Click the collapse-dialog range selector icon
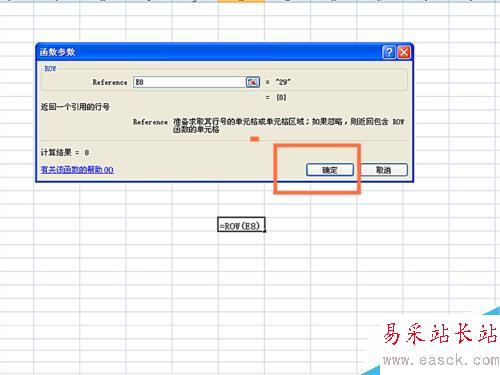The height and width of the screenshot is (375, 500). [253, 82]
